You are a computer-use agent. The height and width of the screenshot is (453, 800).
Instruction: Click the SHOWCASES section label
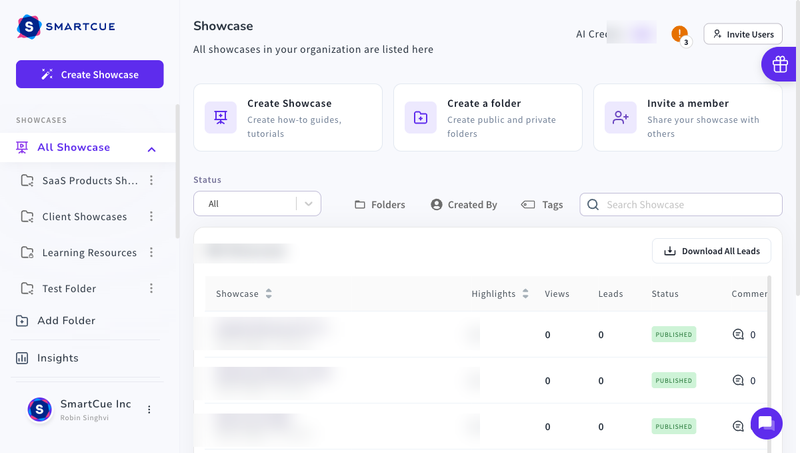pos(41,120)
